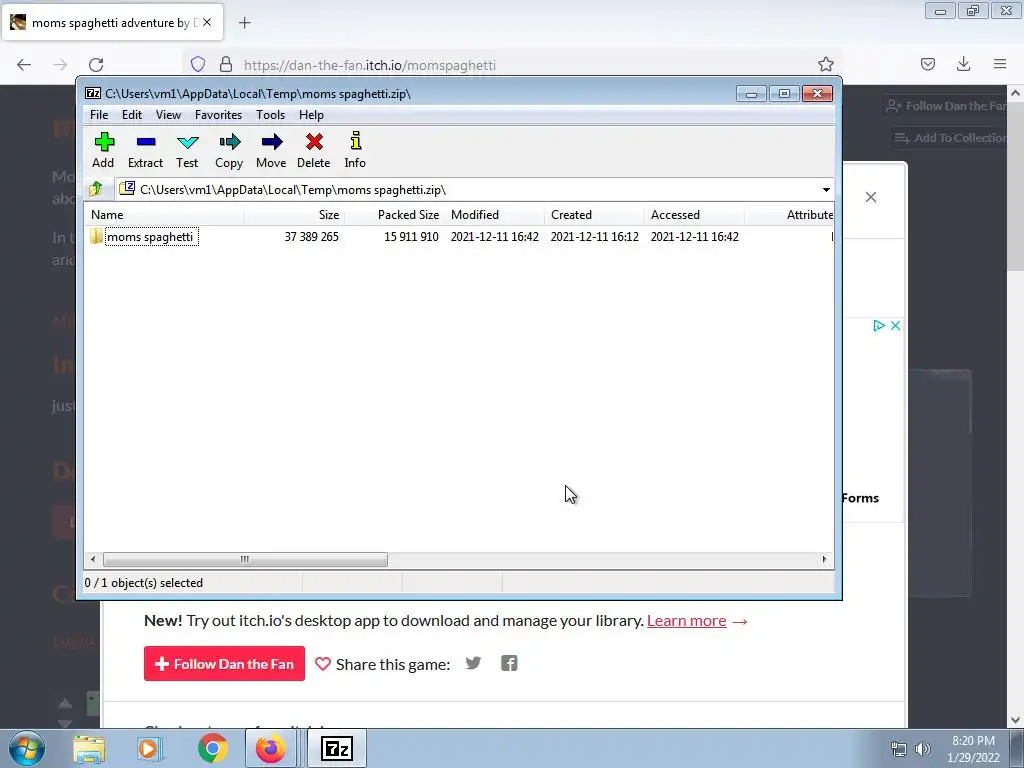
Task: Select the moms spaghetti adventure tab
Action: [112, 22]
